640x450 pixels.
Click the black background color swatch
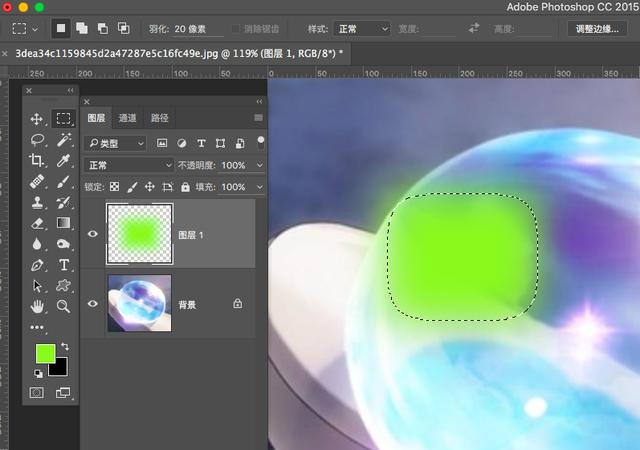[60, 369]
